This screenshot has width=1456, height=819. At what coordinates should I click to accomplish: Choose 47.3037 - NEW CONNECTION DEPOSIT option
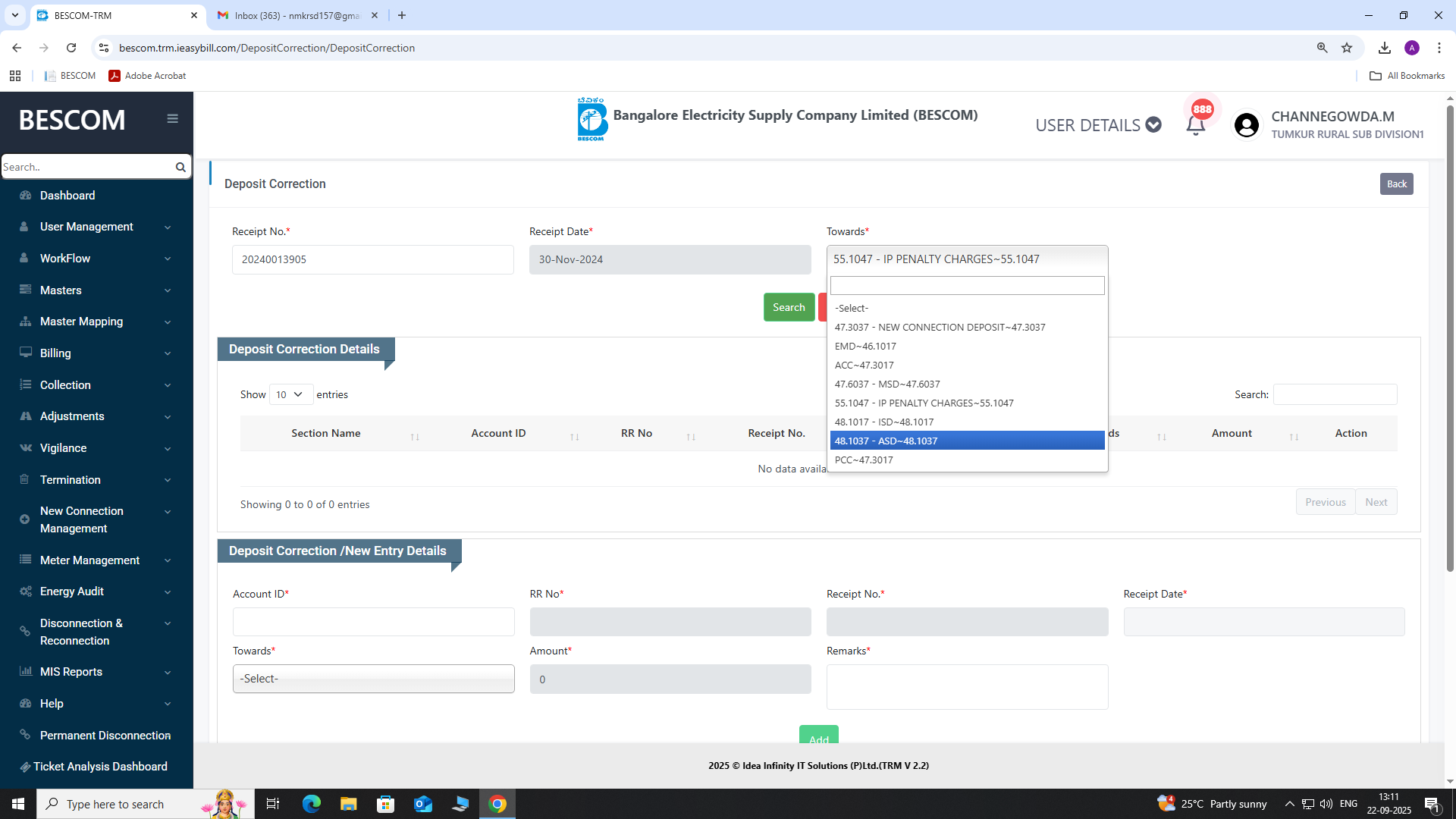click(940, 327)
